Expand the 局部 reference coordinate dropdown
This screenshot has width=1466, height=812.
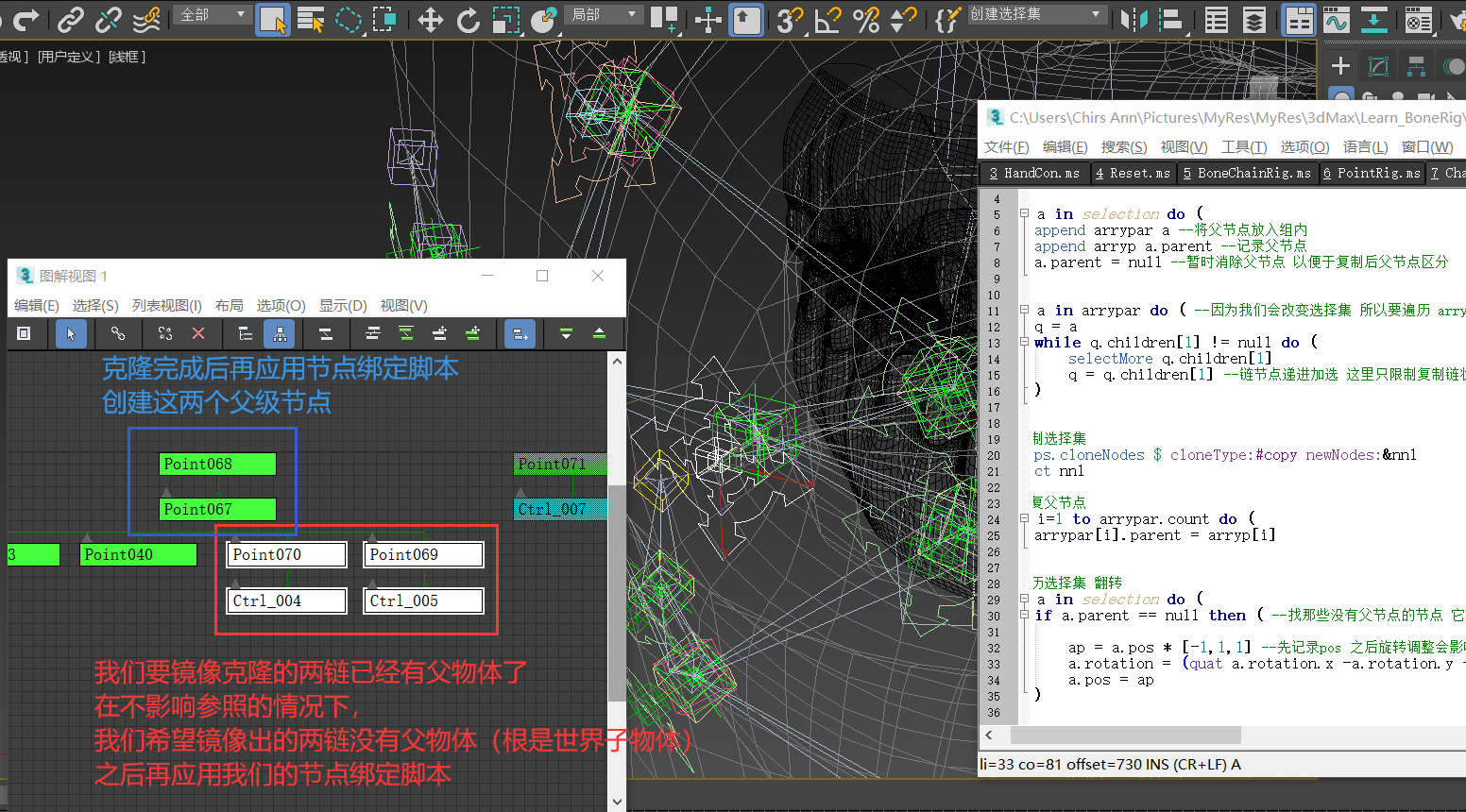605,14
